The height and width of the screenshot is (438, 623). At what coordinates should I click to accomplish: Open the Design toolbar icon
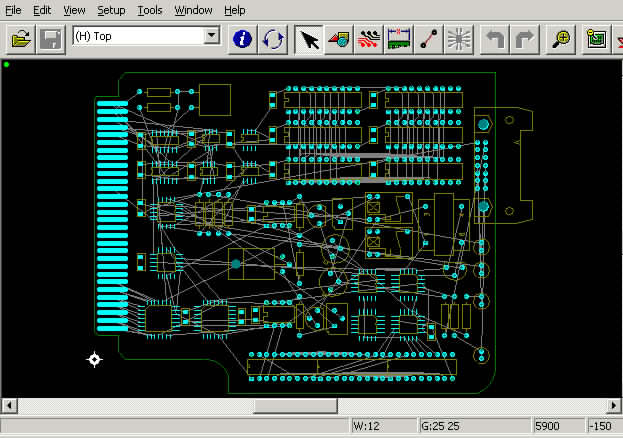click(x=340, y=39)
